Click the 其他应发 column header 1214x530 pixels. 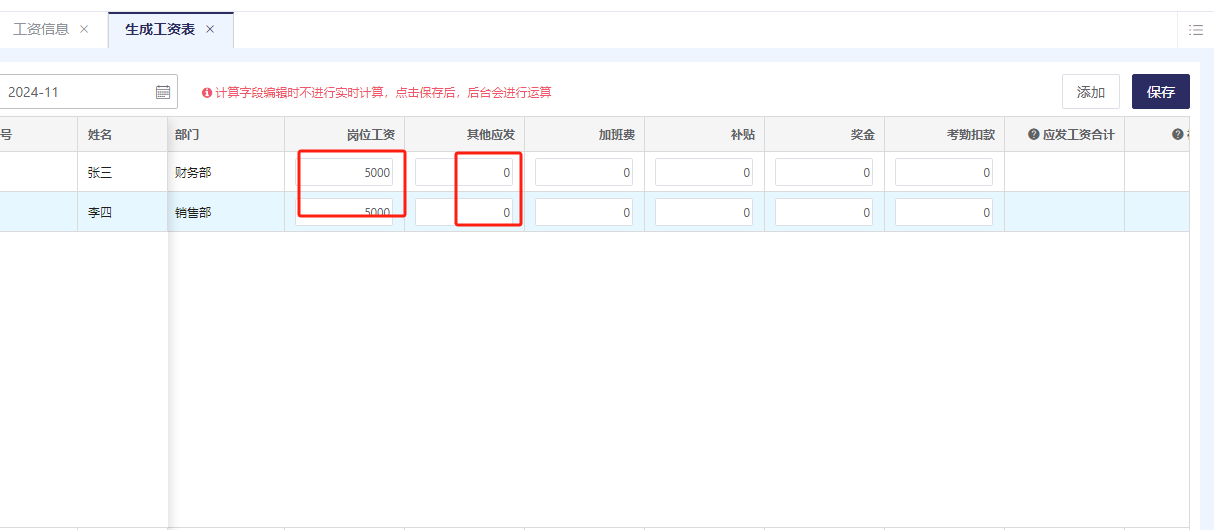465,134
